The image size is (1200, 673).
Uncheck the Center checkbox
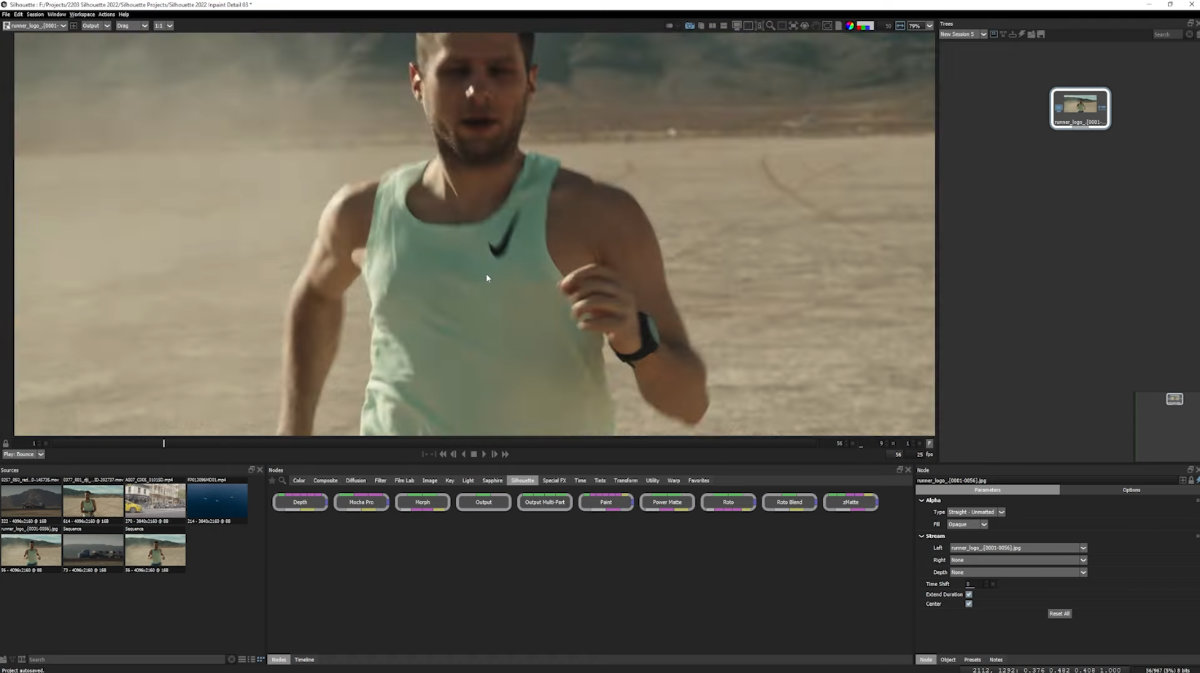969,602
